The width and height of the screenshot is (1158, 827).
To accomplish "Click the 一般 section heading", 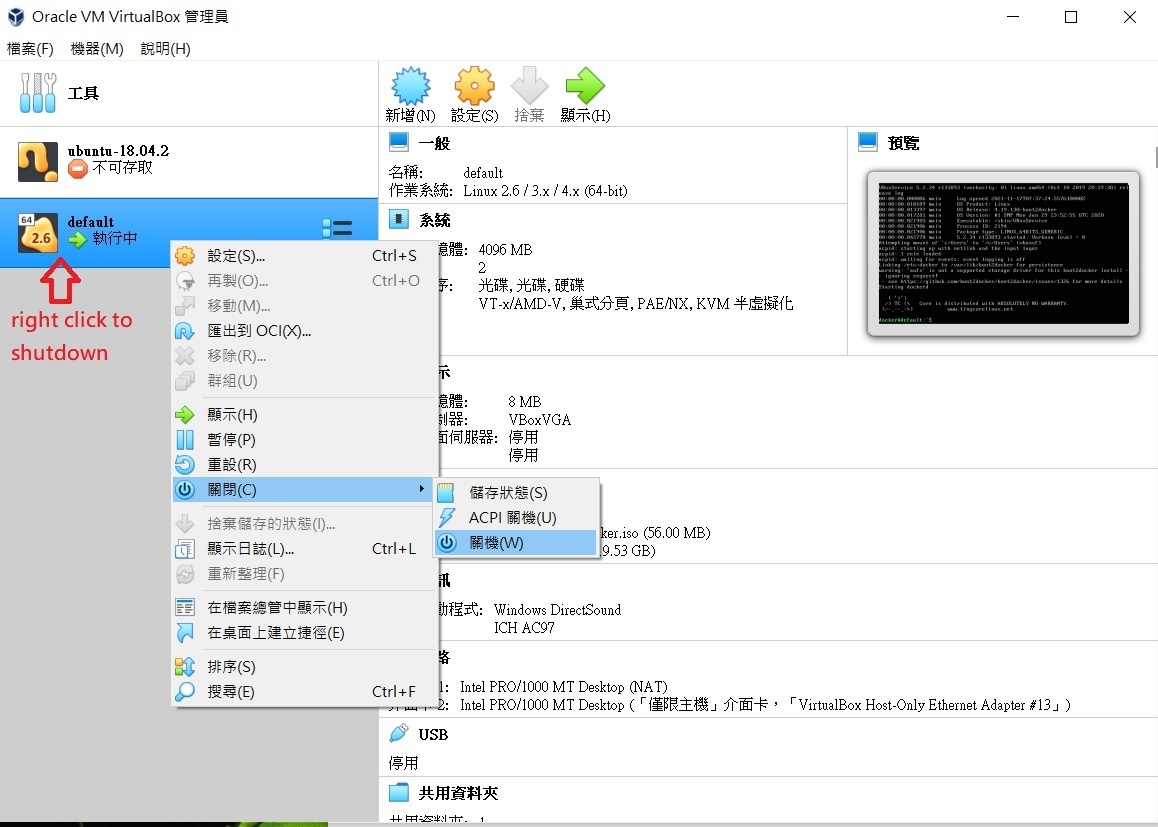I will [434, 143].
